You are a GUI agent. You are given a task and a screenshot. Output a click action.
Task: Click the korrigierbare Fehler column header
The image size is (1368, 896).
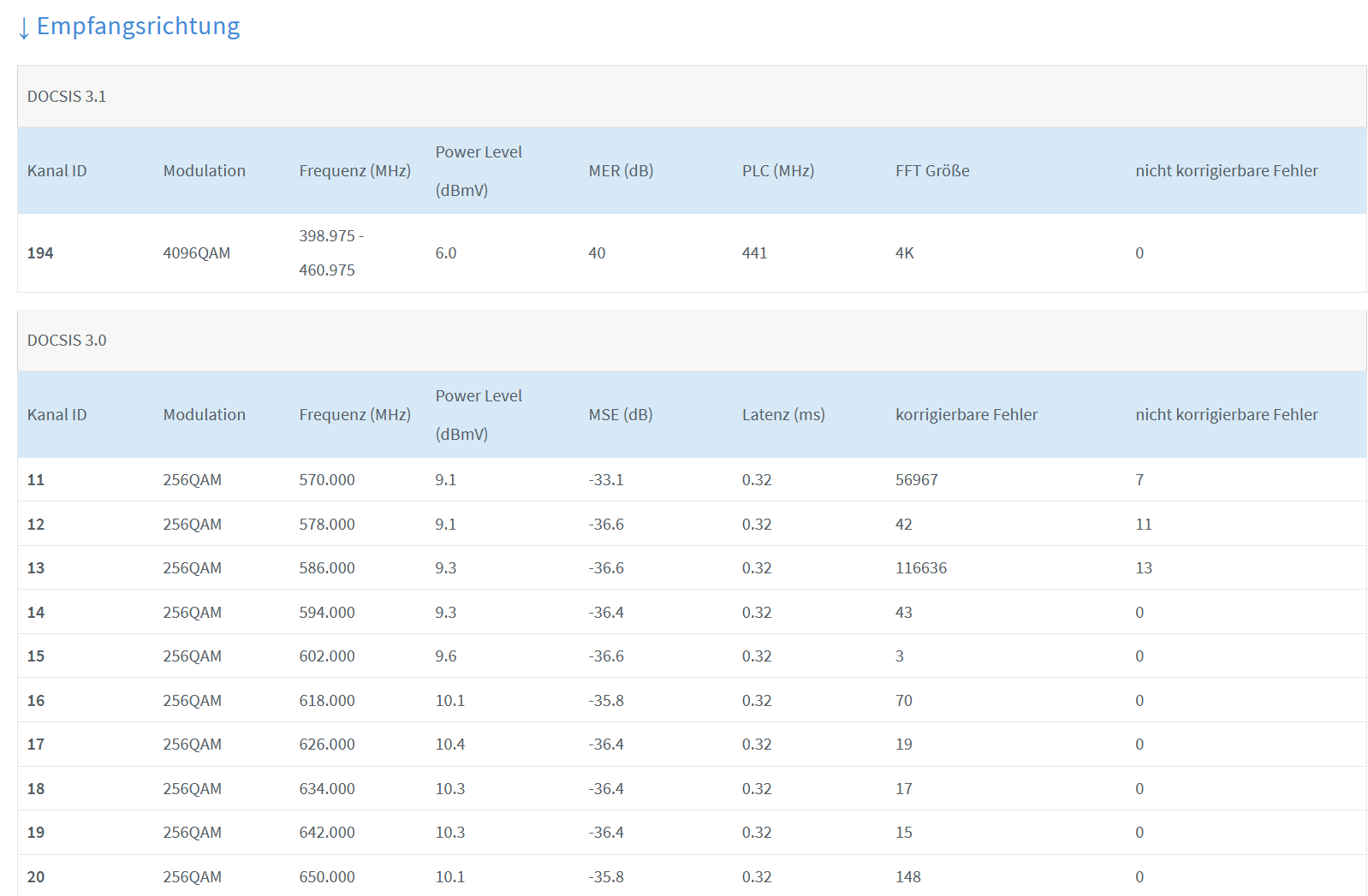pos(967,415)
